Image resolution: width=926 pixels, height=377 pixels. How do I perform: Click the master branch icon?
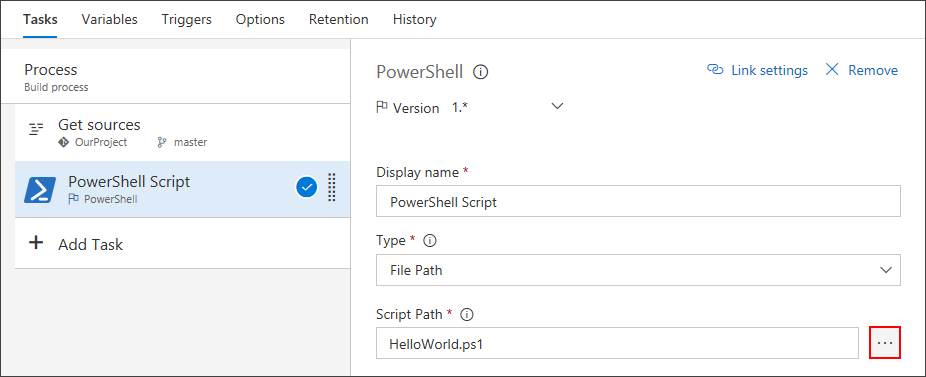coord(162,142)
